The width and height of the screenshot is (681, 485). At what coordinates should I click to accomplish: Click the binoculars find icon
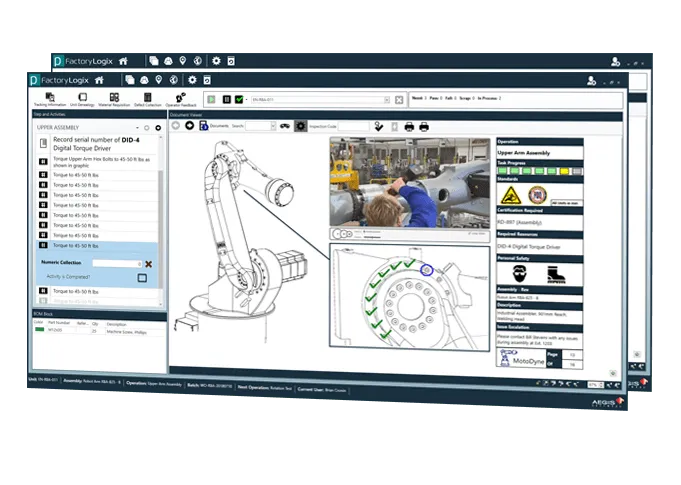(285, 126)
